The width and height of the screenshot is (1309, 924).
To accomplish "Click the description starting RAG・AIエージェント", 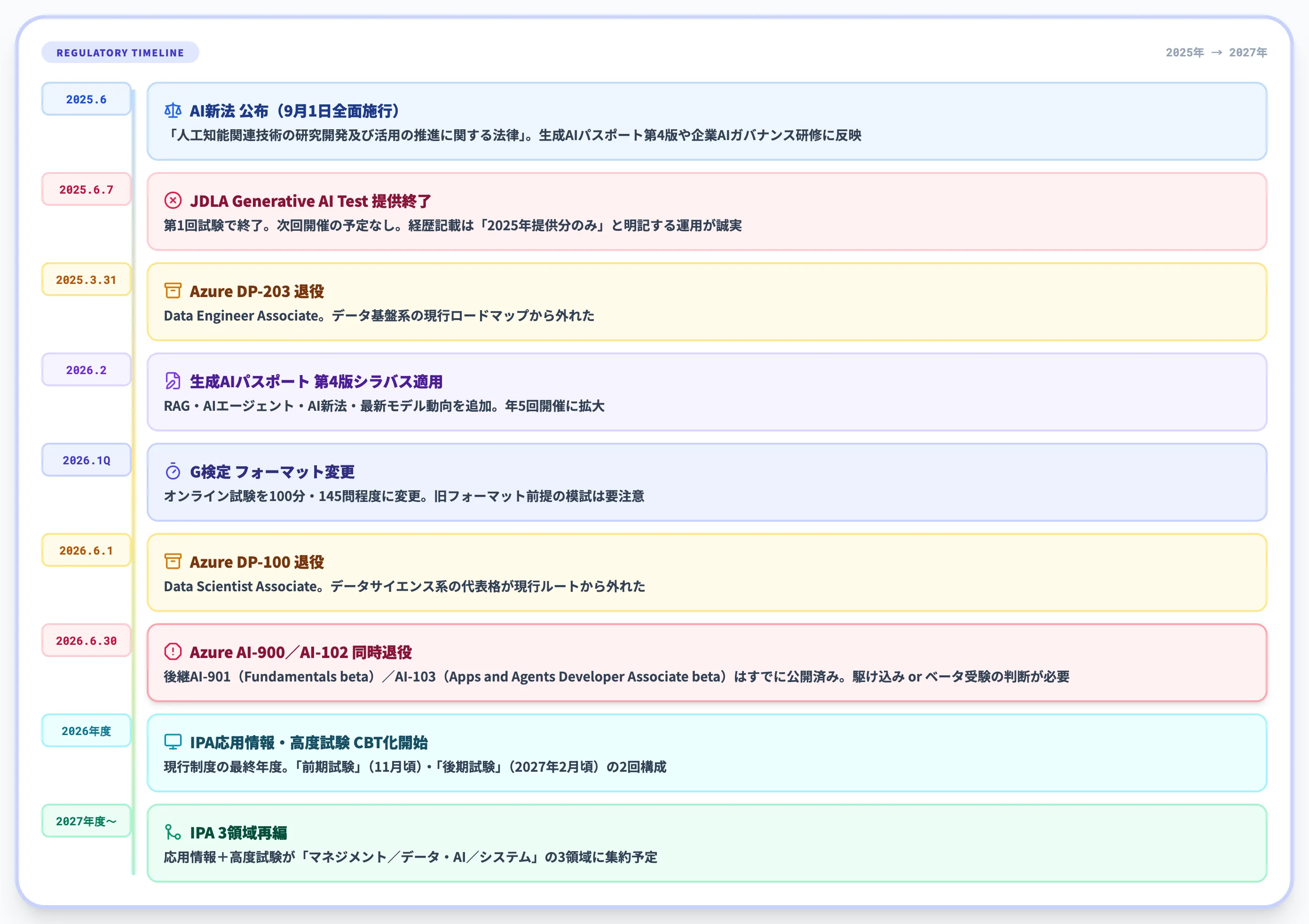I will coord(384,406).
